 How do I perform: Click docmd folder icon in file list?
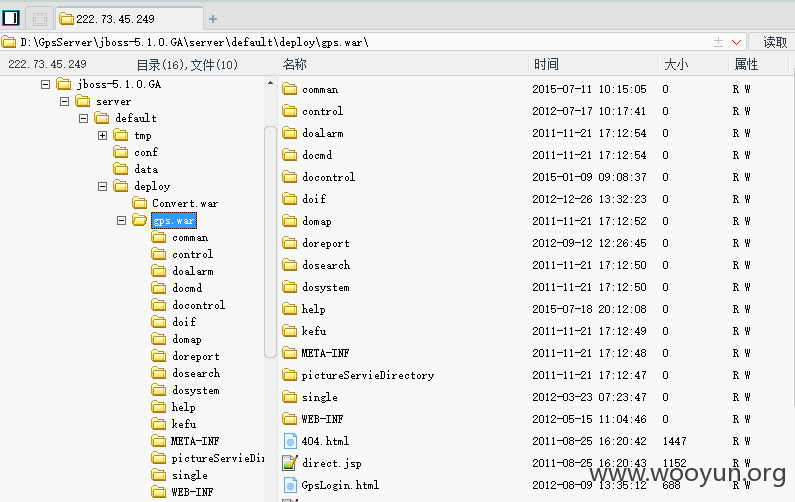[x=290, y=155]
